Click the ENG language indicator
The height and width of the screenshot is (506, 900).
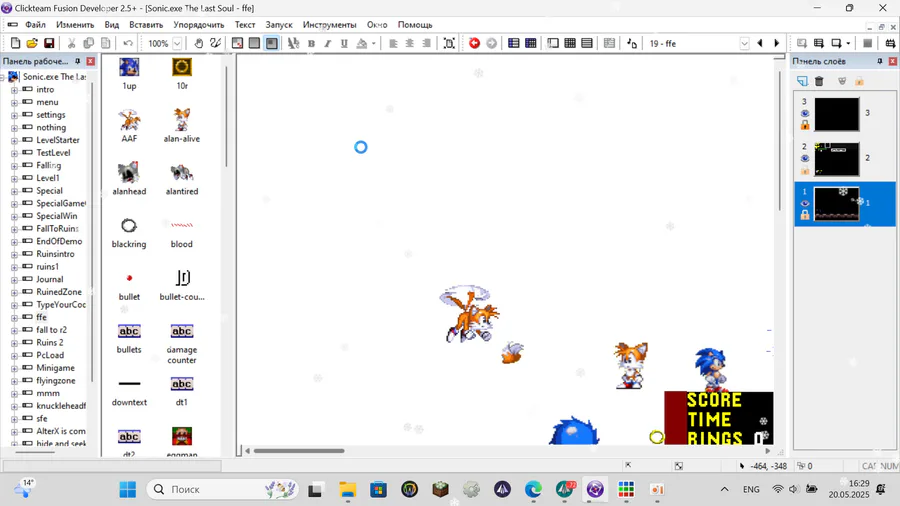pyautogui.click(x=751, y=489)
